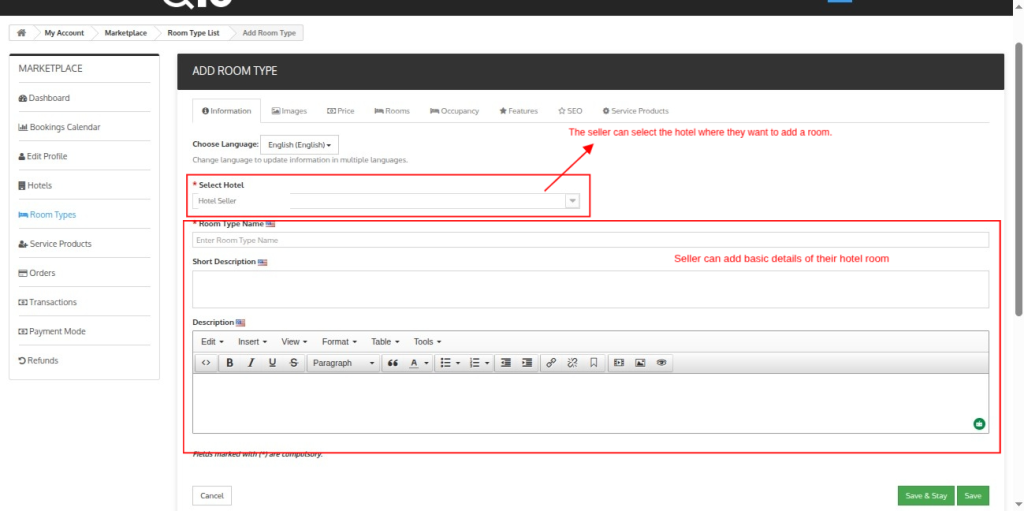Click the increase indent icon

(526, 363)
